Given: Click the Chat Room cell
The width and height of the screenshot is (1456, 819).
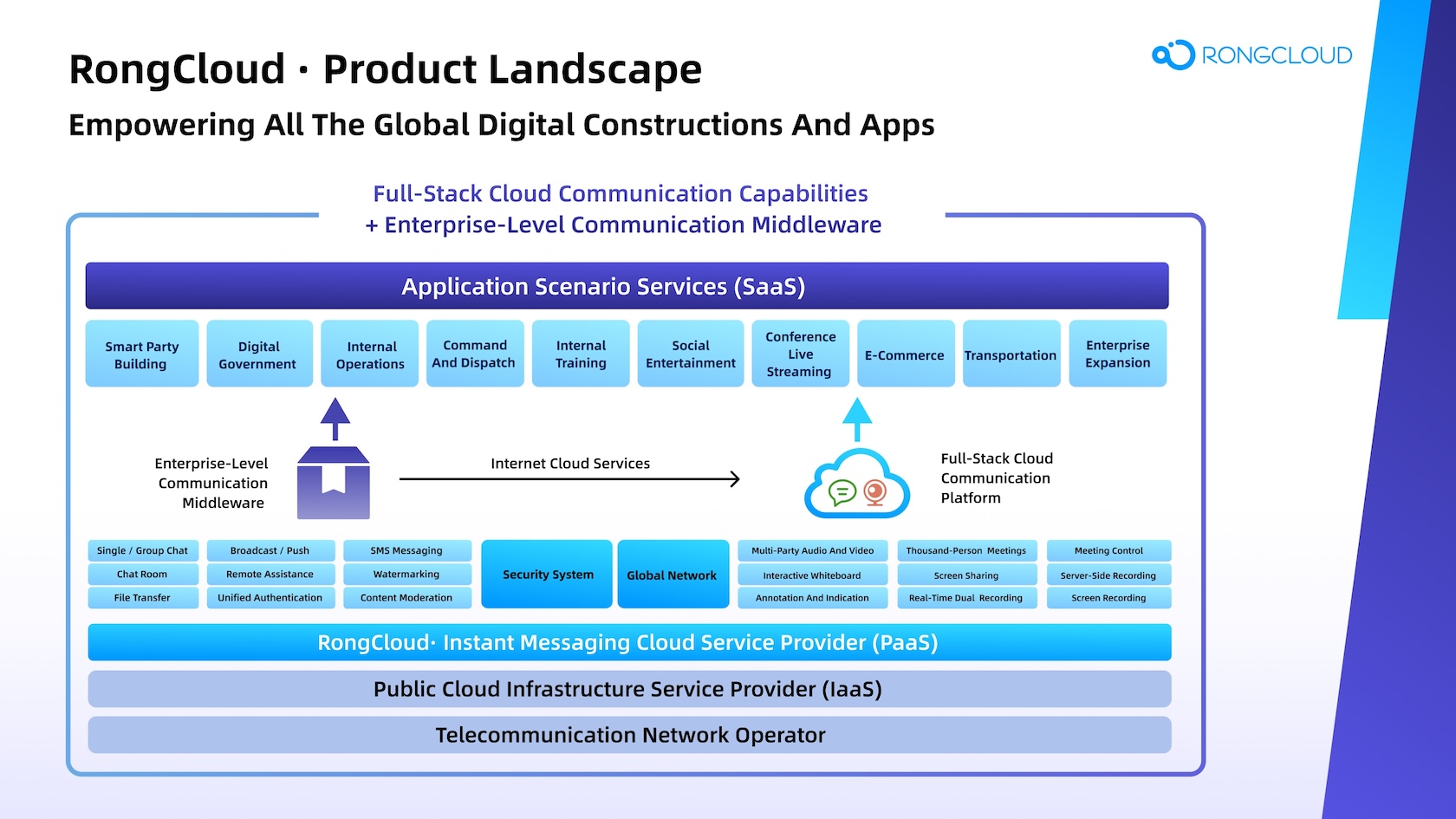Looking at the screenshot, I should click(143, 574).
